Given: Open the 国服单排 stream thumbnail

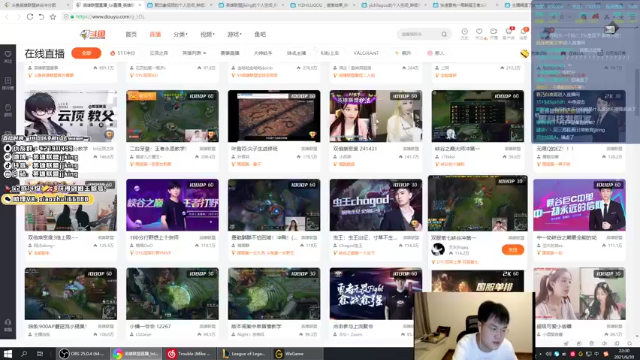Looking at the screenshot, I should click(x=478, y=281).
